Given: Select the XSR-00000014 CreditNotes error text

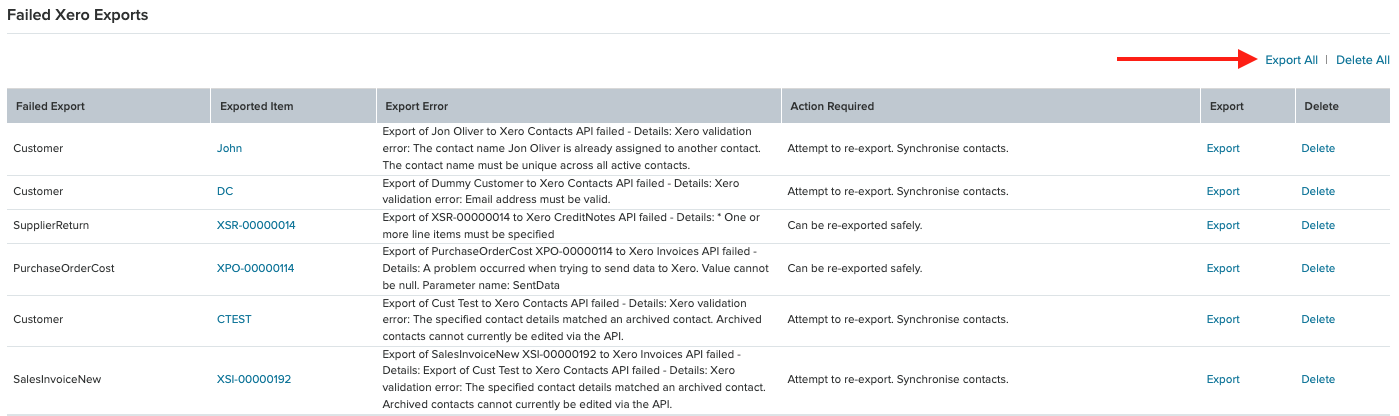Looking at the screenshot, I should click(x=571, y=225).
